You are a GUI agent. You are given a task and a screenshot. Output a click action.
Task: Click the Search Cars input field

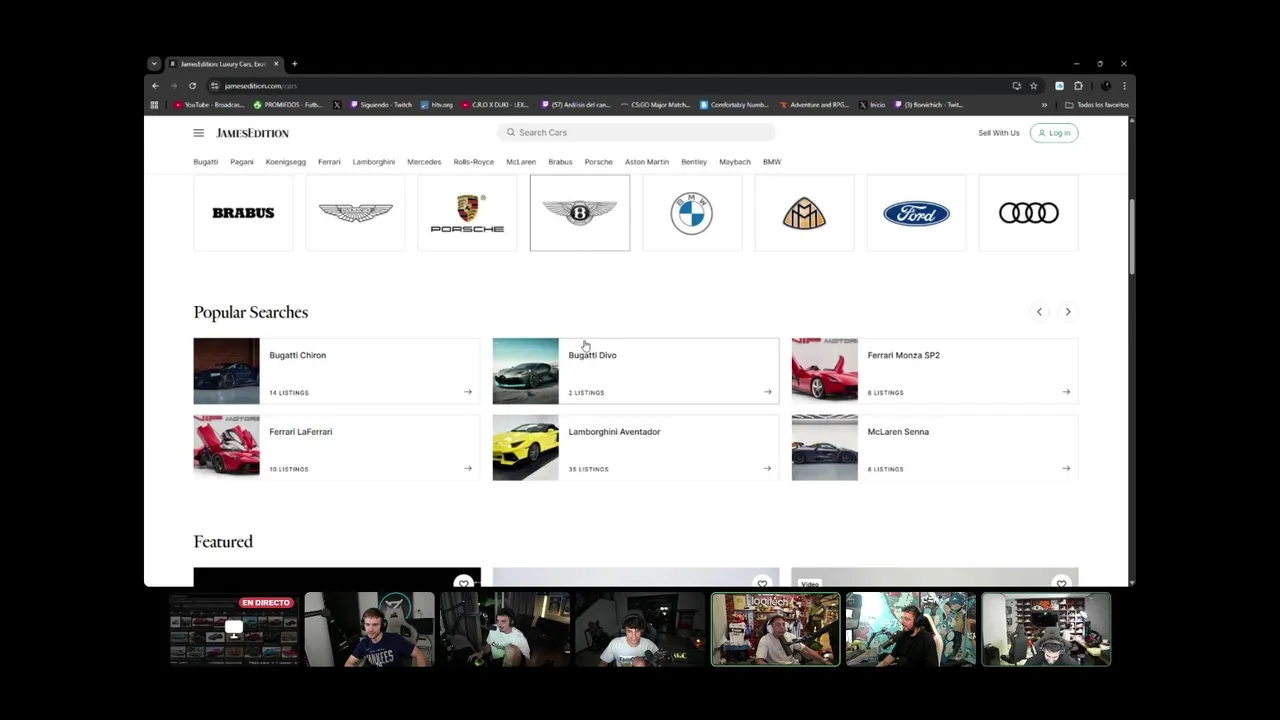[636, 132]
